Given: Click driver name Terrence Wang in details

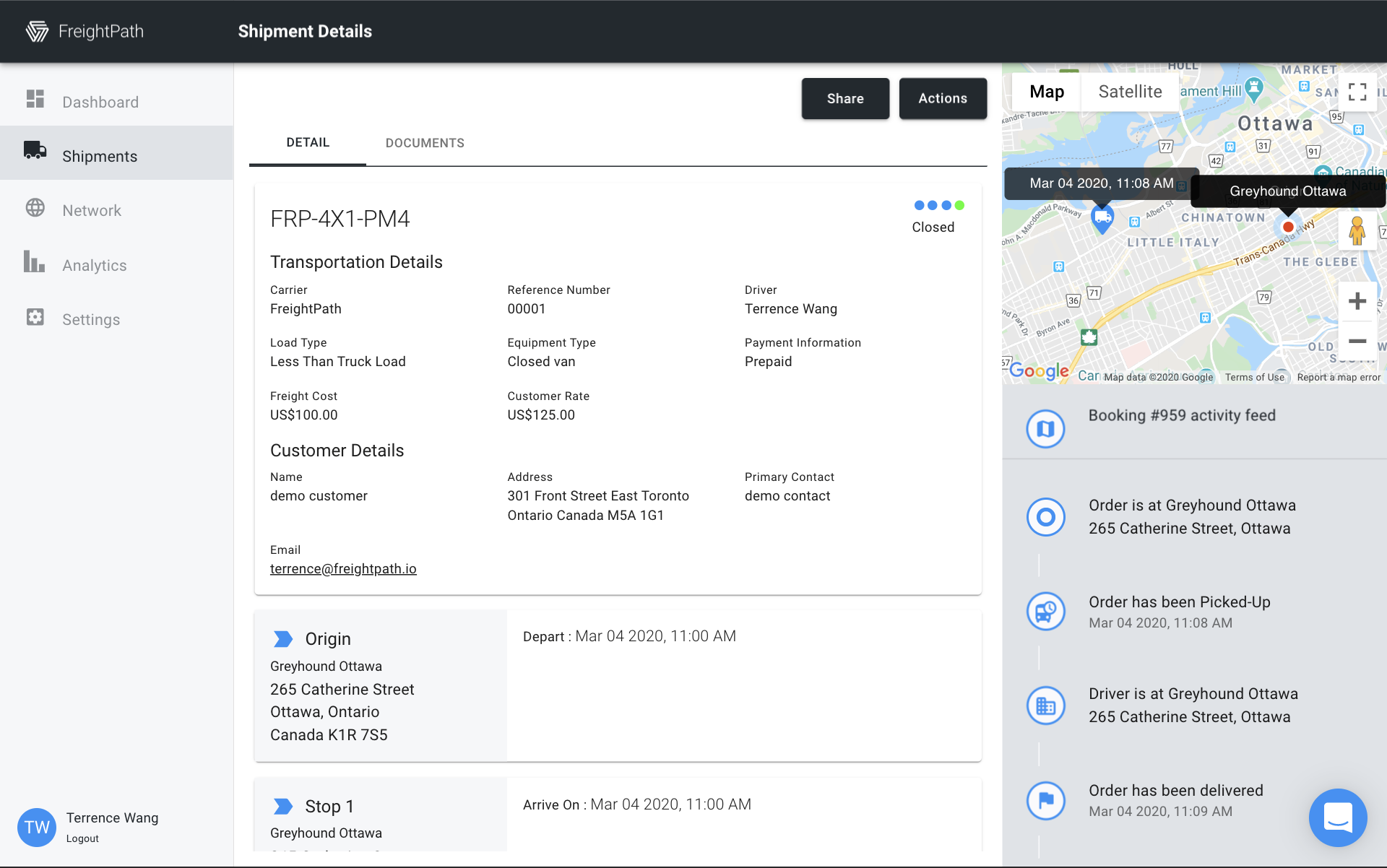Looking at the screenshot, I should pos(791,309).
